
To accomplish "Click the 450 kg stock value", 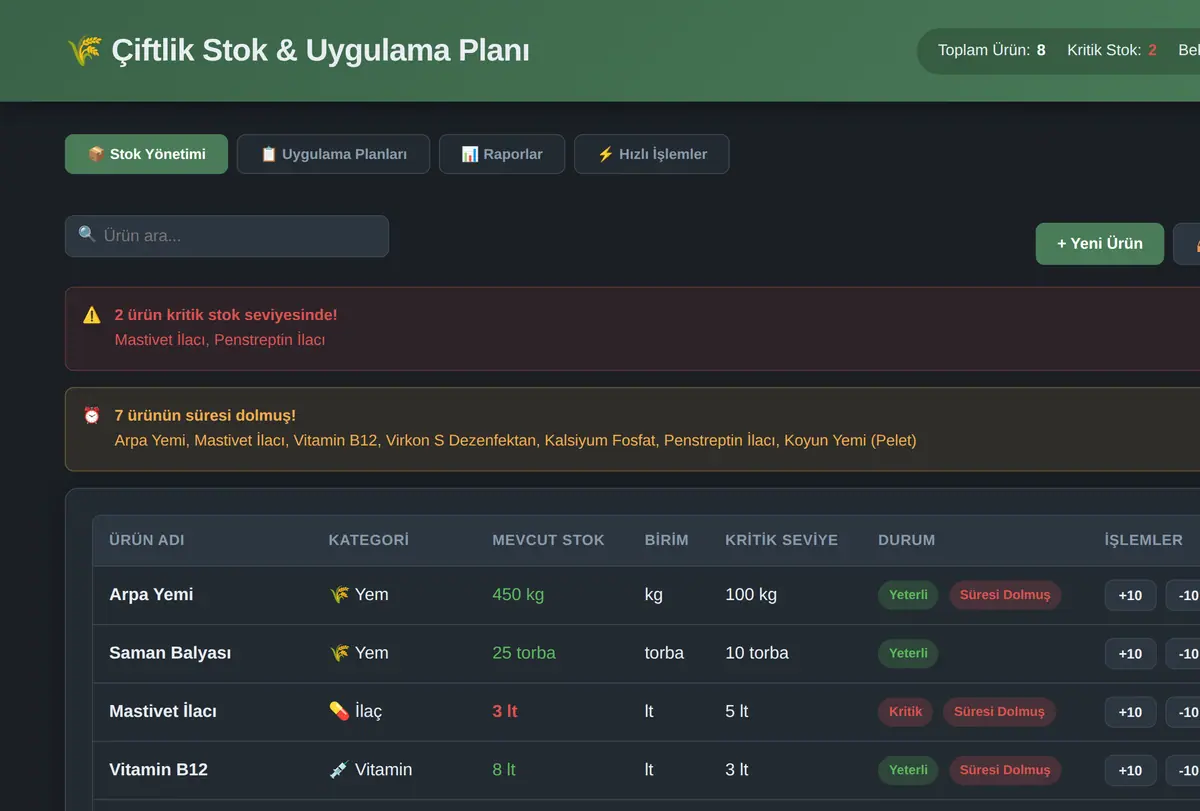I will point(518,595).
